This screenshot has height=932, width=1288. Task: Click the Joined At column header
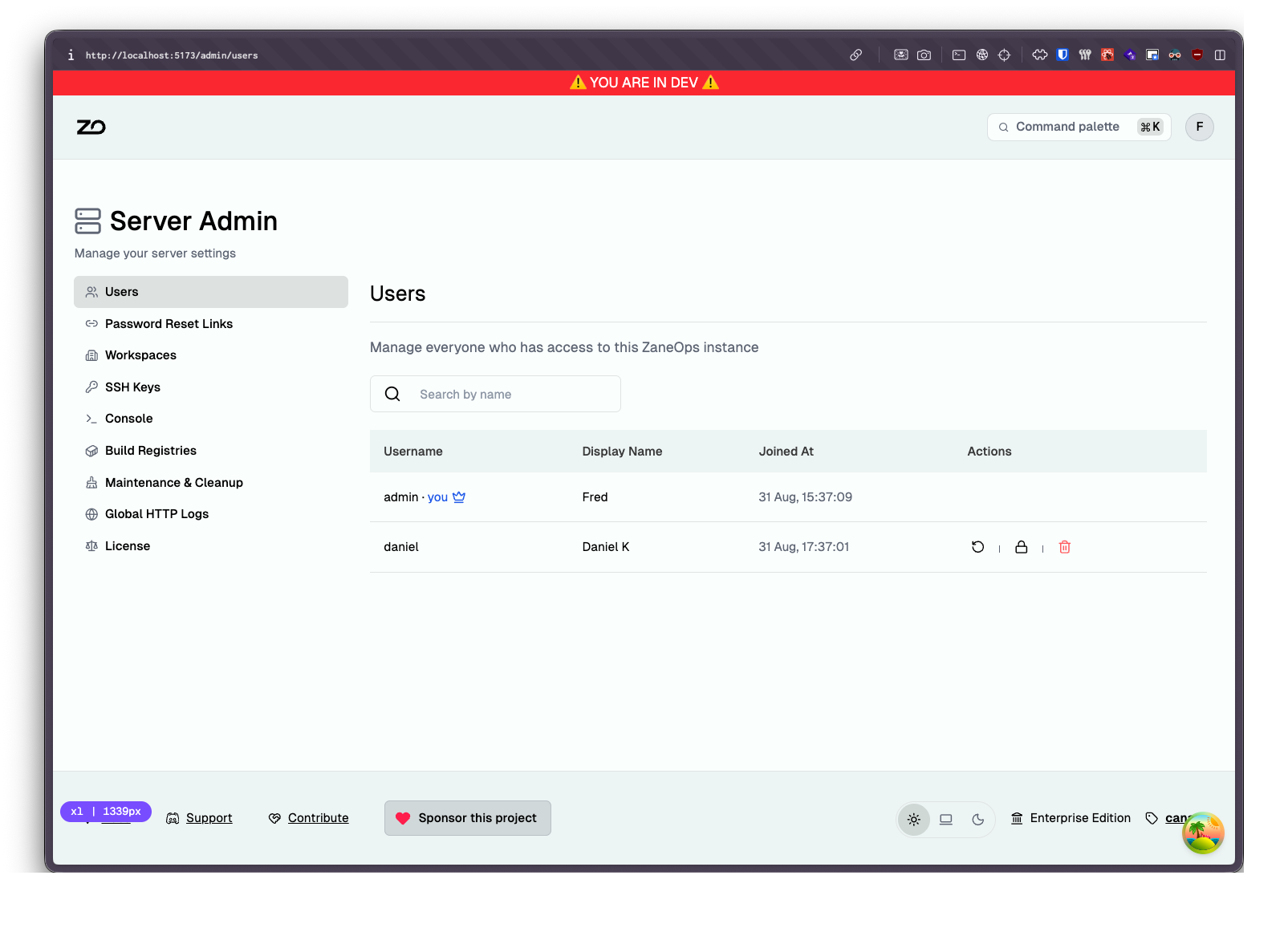[x=786, y=452]
